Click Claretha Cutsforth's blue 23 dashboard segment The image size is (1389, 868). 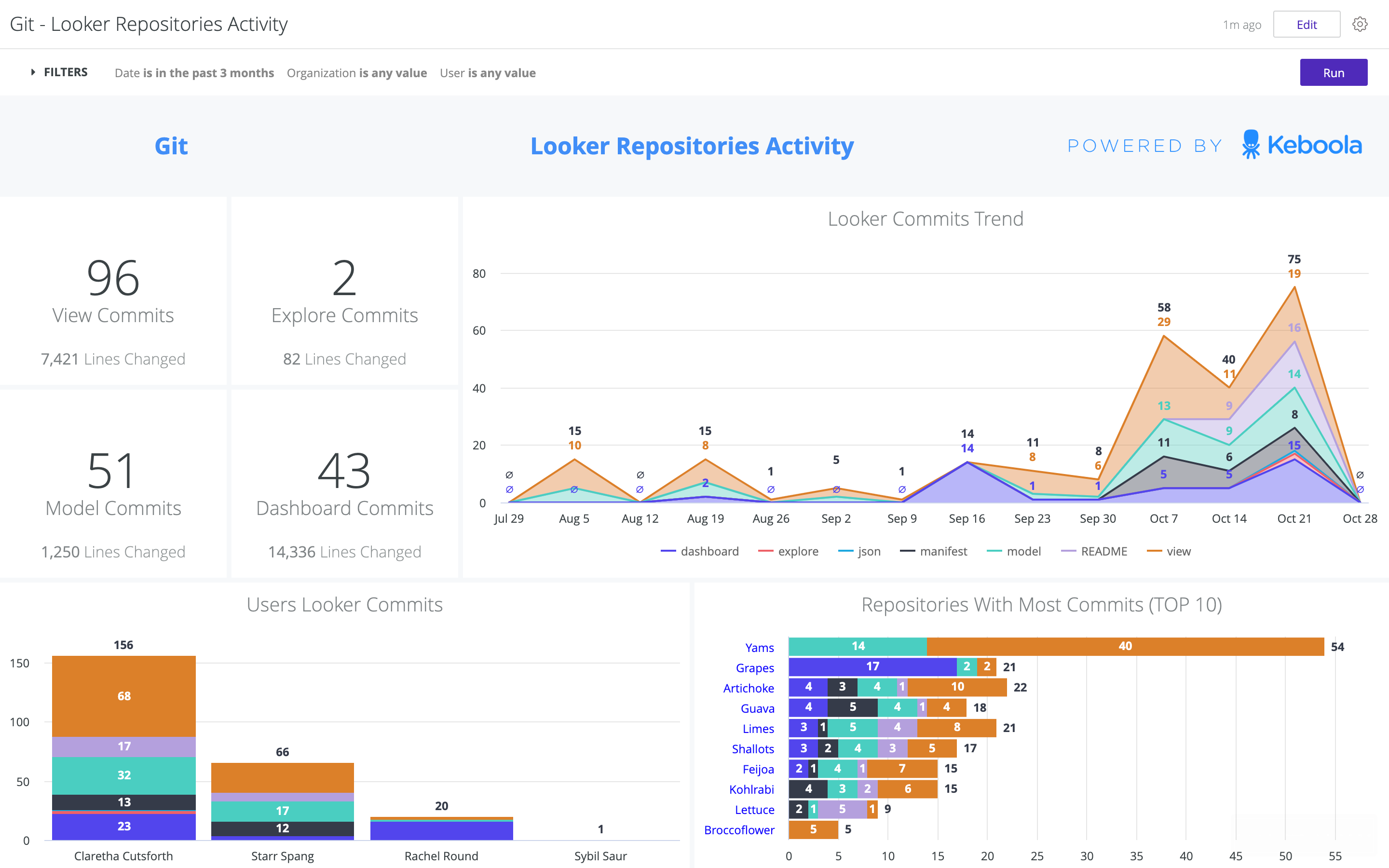pos(124,827)
